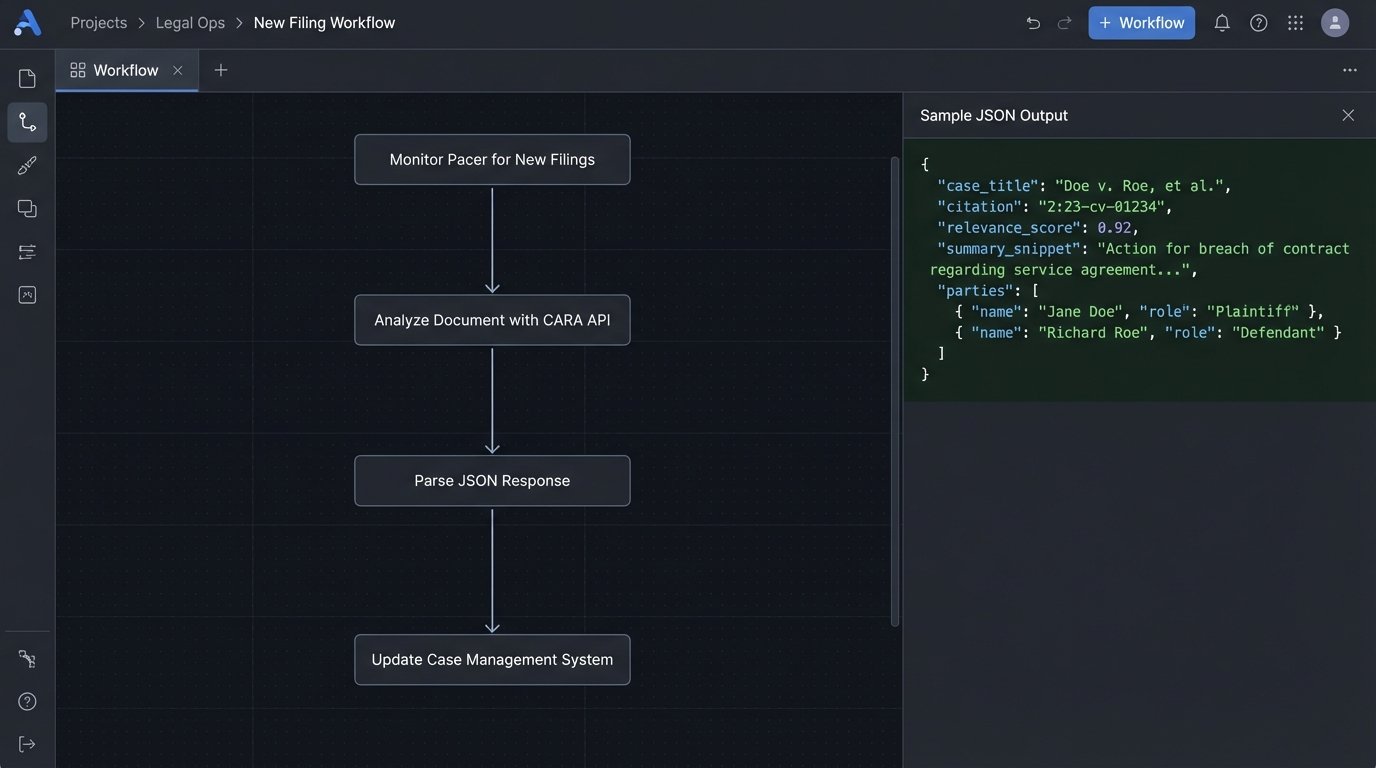Click the paintbrush icon in left sidebar
This screenshot has width=1376, height=768.
click(27, 166)
